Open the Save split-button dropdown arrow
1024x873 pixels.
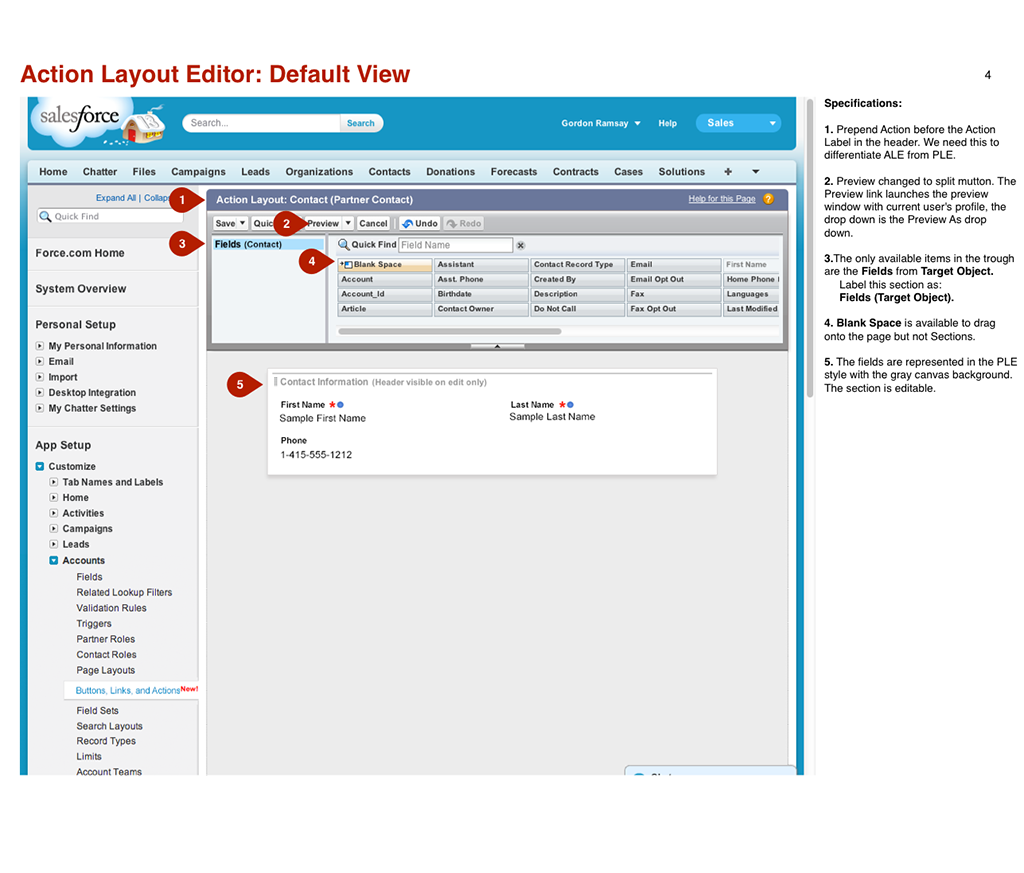click(x=242, y=223)
